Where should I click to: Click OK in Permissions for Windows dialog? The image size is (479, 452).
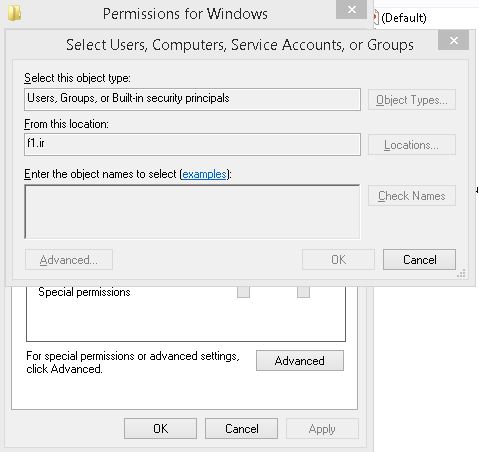(x=160, y=428)
